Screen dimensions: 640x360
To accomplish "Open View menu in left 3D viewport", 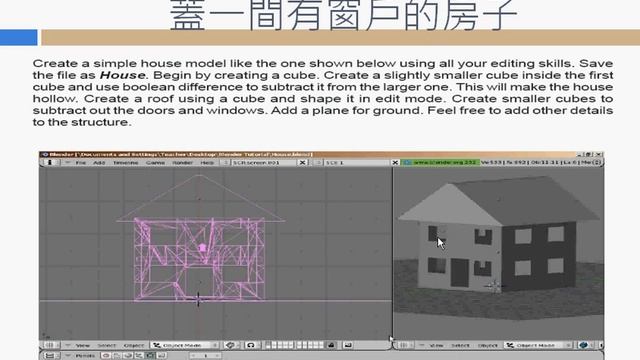I will (x=82, y=345).
